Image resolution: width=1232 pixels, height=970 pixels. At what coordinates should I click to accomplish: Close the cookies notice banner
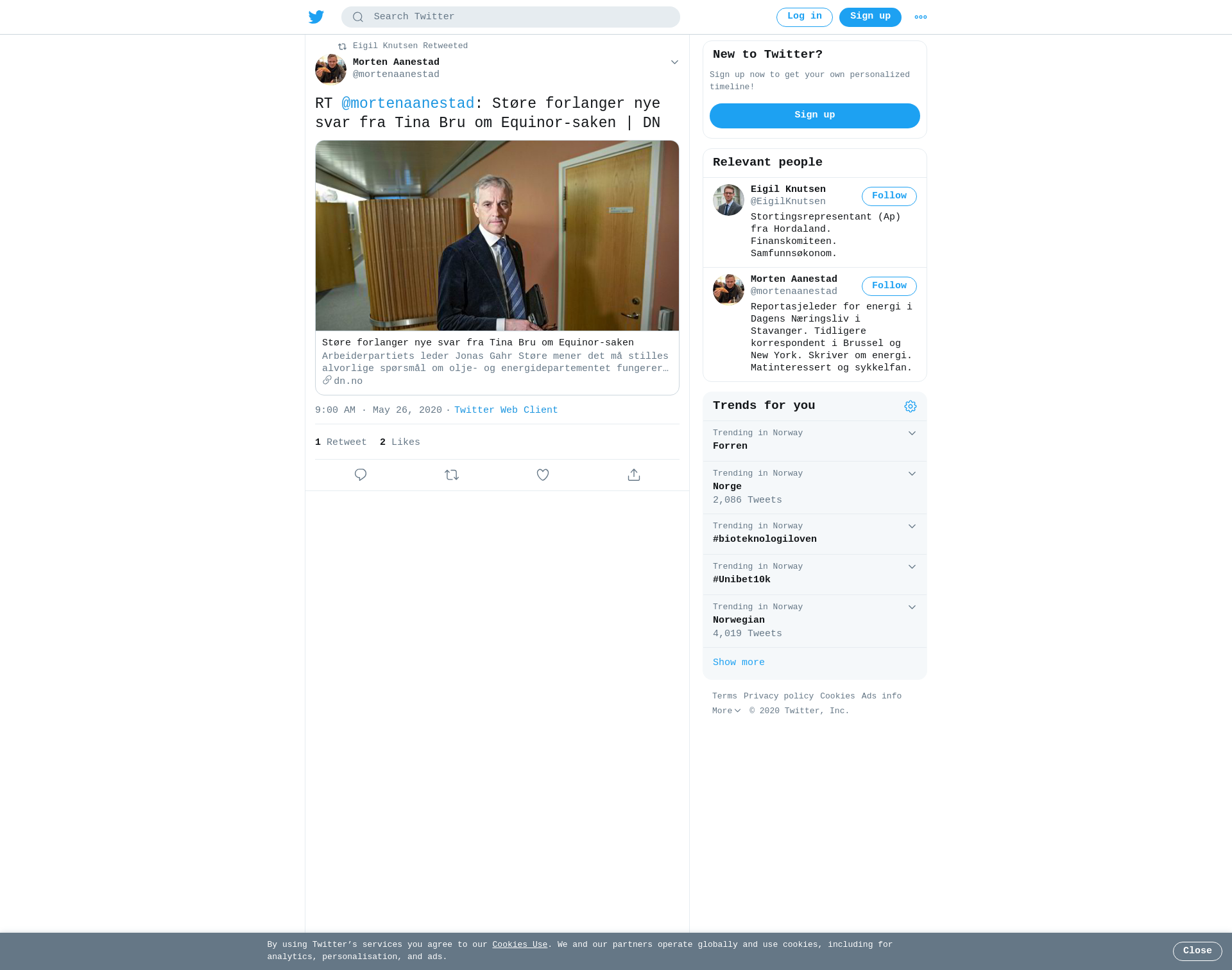coord(1197,951)
